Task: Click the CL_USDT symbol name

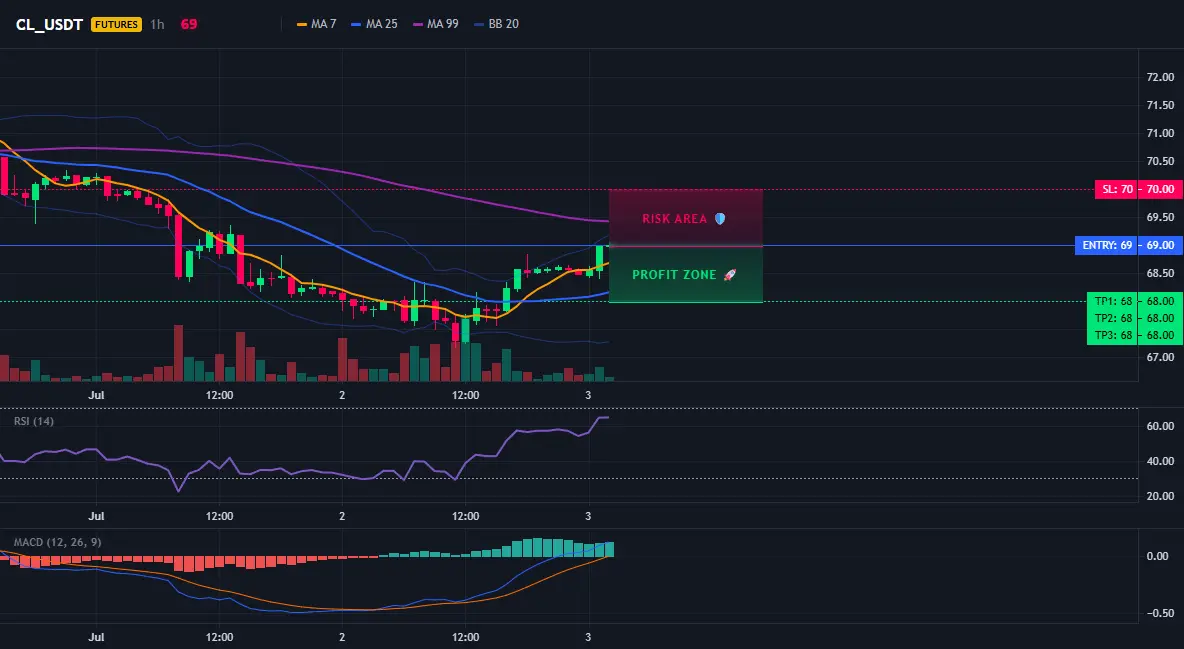Action: pyautogui.click(x=49, y=24)
